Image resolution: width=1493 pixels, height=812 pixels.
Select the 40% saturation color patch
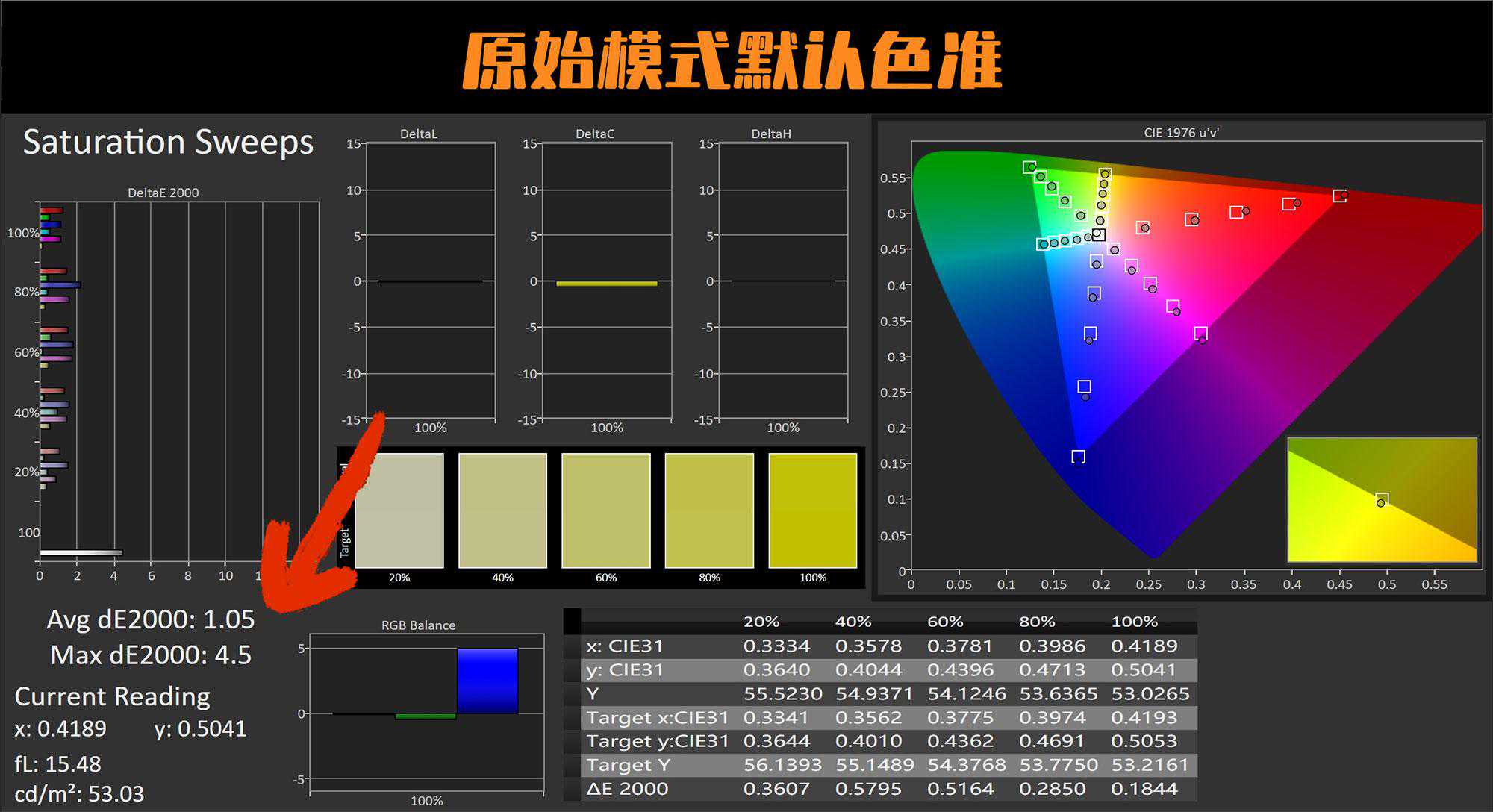click(x=502, y=510)
